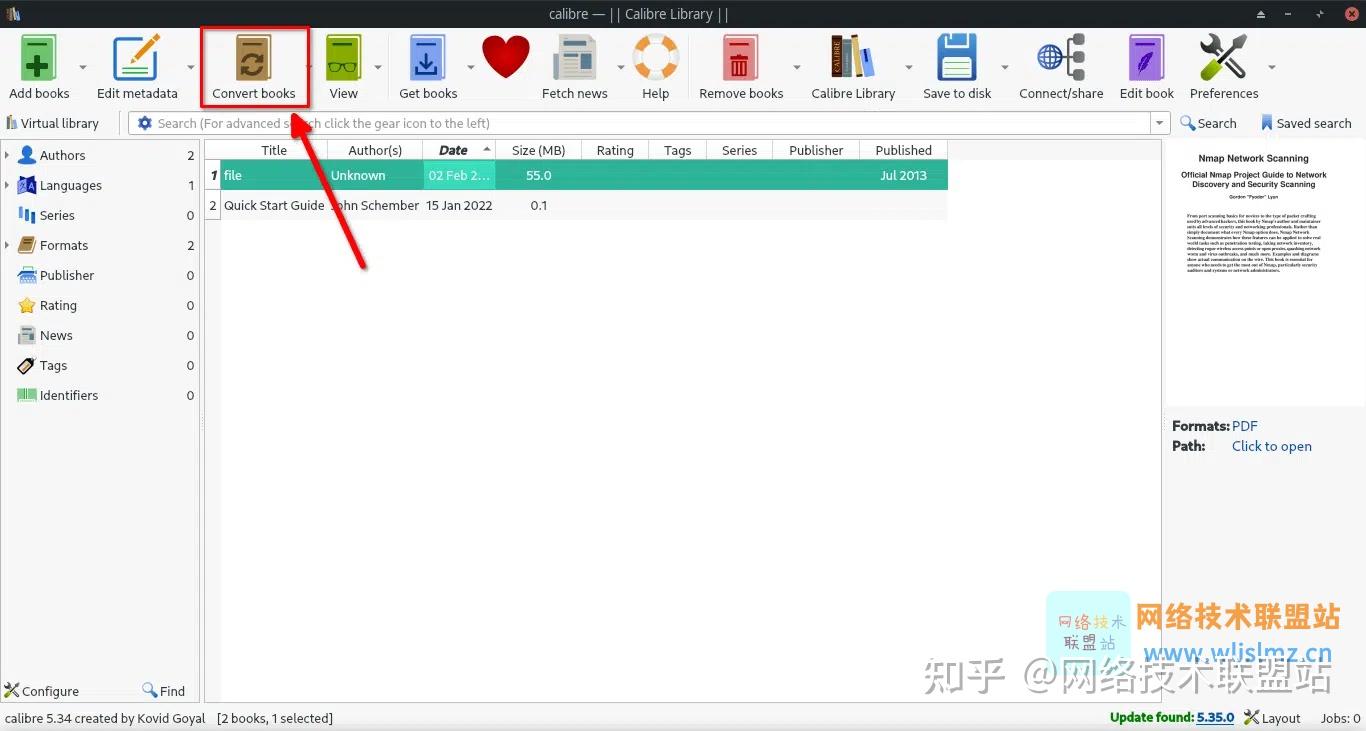Click the update found 5.35.0 link
Screen dimensions: 1366x731
(x=1215, y=717)
